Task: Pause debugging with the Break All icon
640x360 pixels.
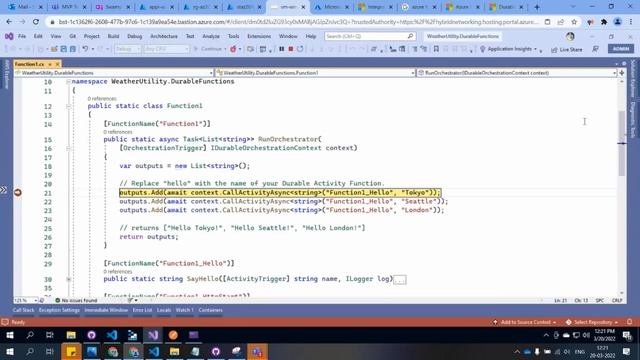Action: pyautogui.click(x=282, y=49)
